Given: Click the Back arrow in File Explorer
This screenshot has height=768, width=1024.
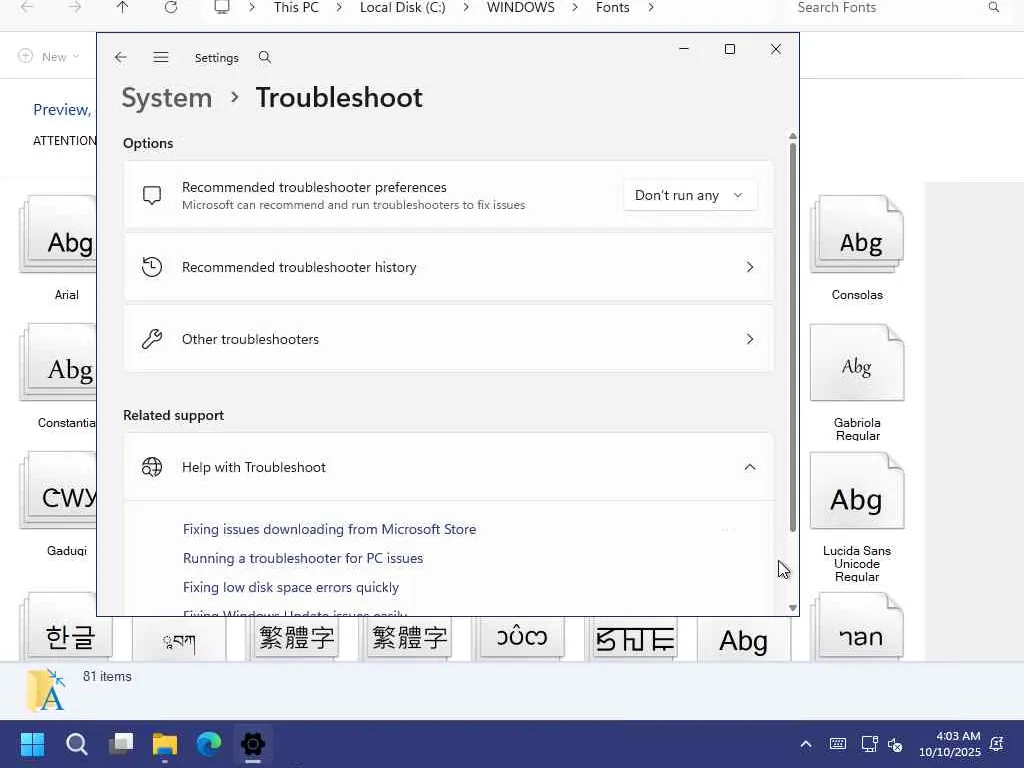Looking at the screenshot, I should point(27,7).
